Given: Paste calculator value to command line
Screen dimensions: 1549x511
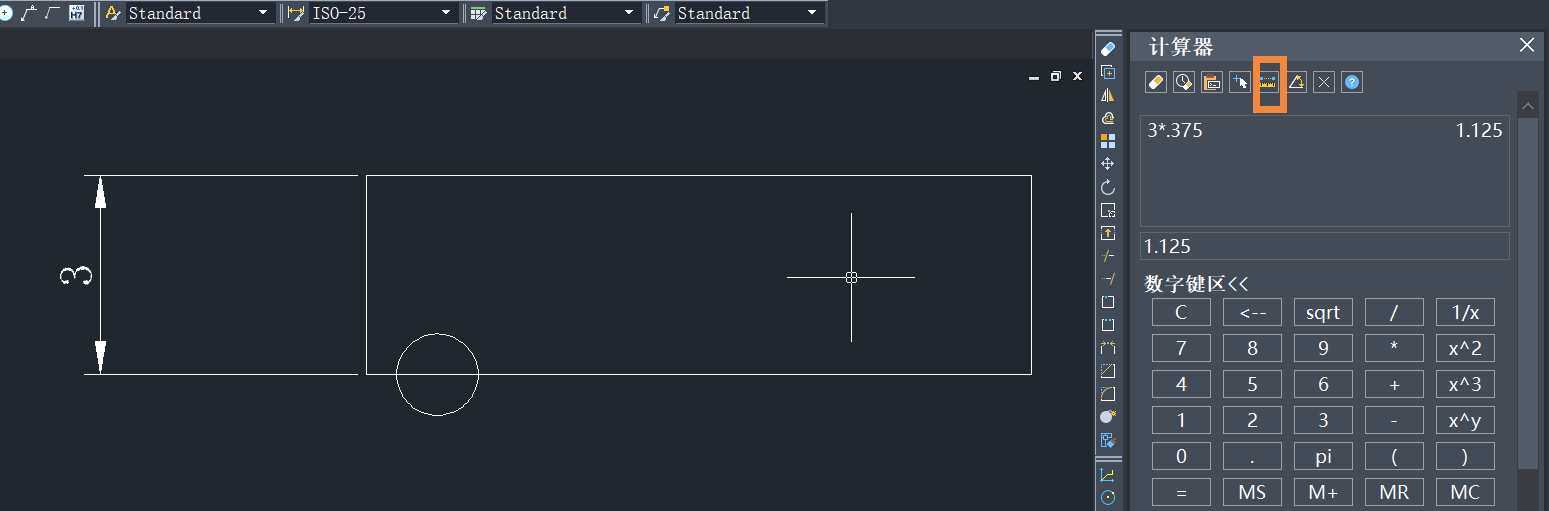Looking at the screenshot, I should [1211, 83].
